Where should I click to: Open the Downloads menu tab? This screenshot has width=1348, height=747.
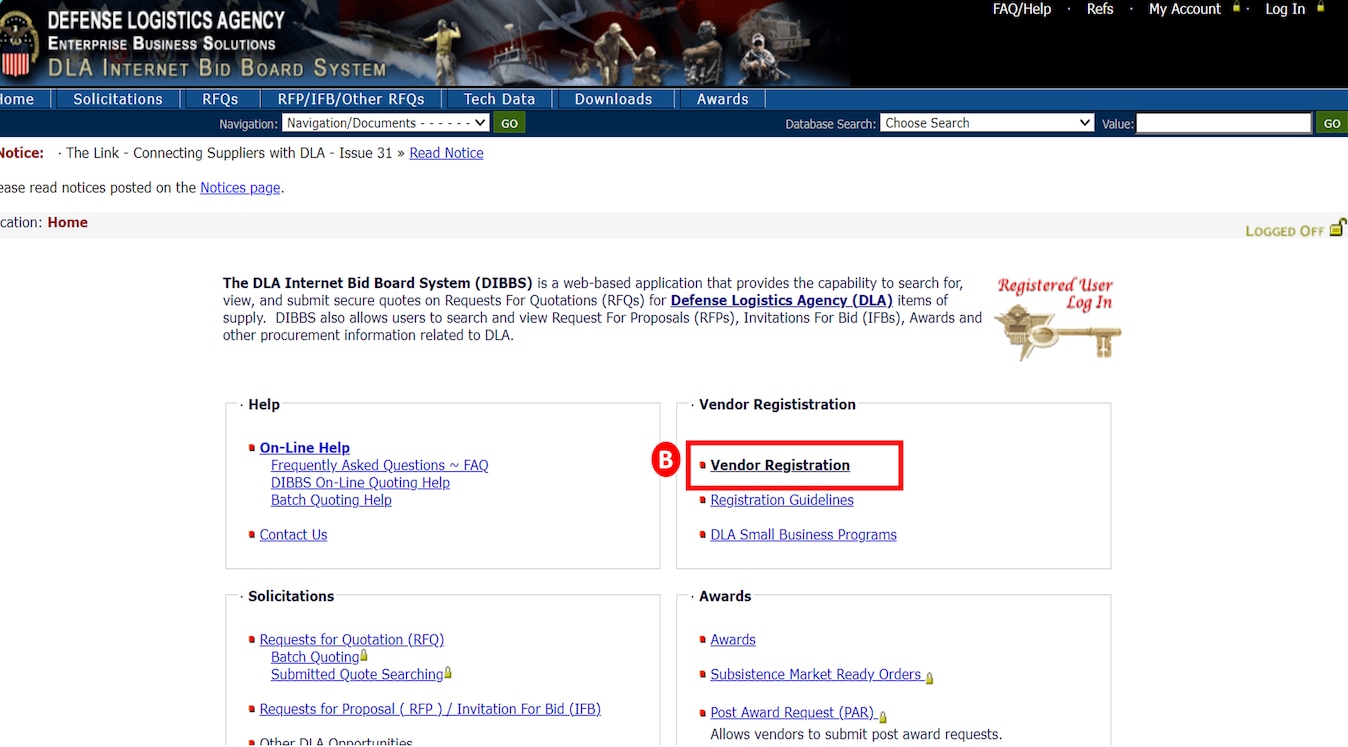coord(613,99)
